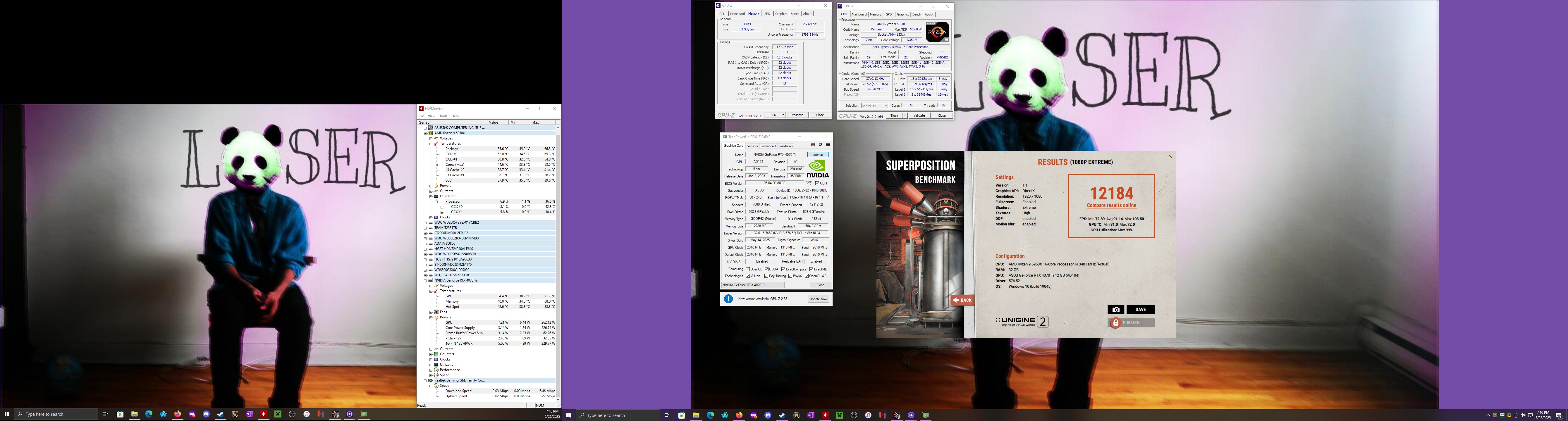This screenshot has width=1568, height=421.
Task: Expand Cores (Max) temperature row
Action: 436,165
